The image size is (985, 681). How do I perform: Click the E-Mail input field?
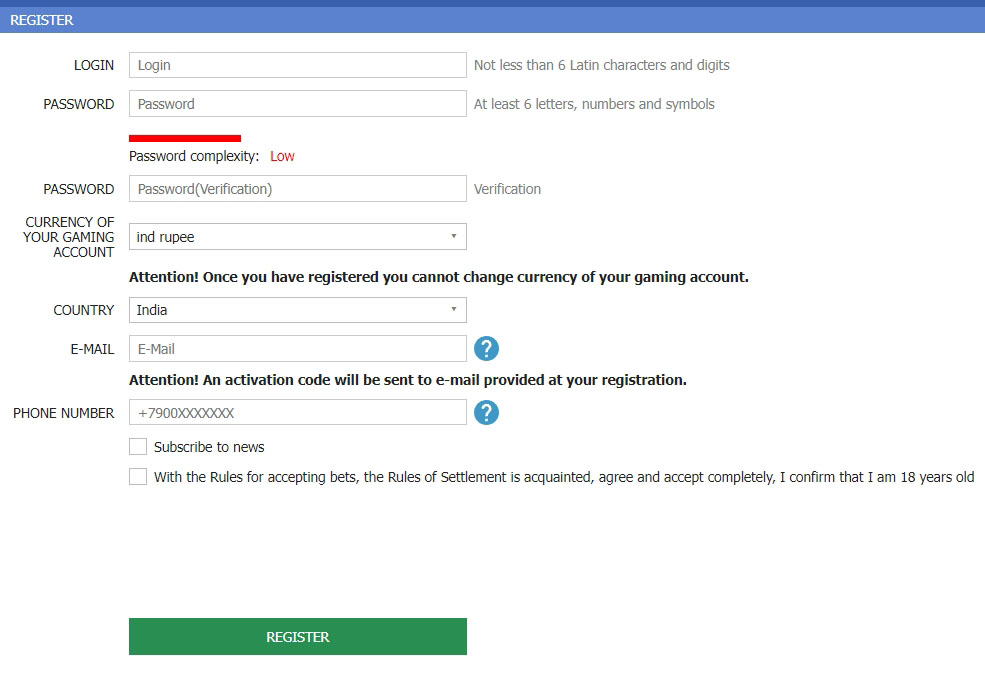coord(298,349)
